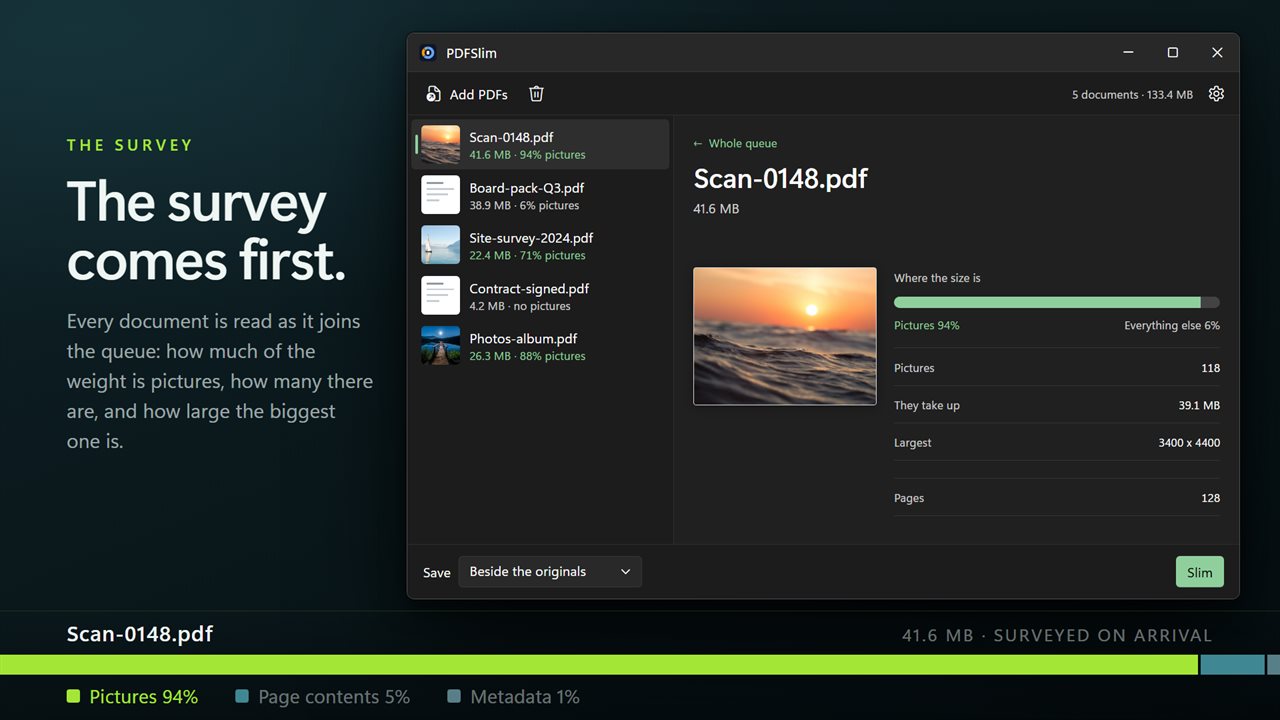Viewport: 1280px width, 720px height.
Task: Click the Slim button
Action: click(x=1200, y=572)
